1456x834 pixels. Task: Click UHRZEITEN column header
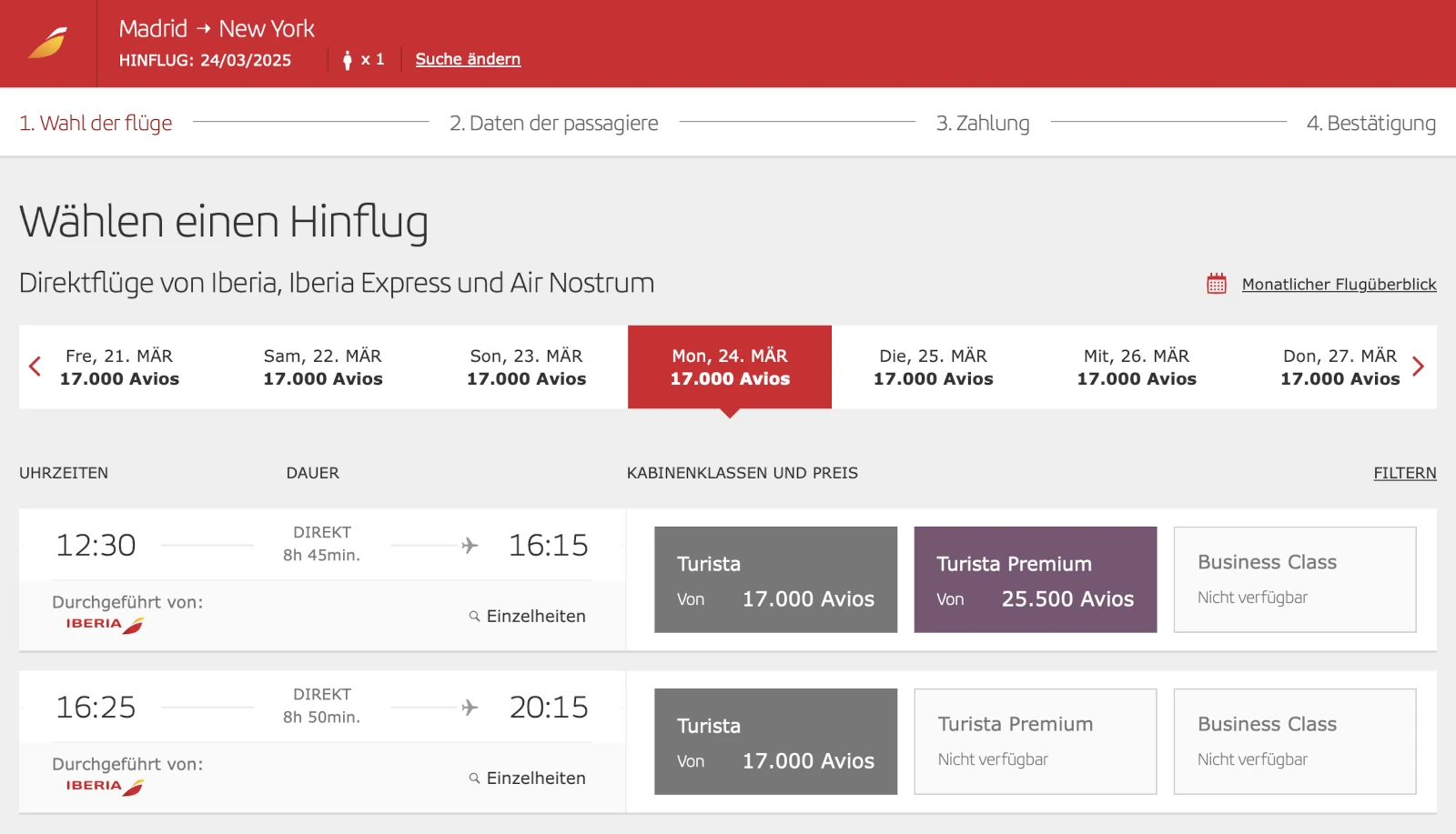click(64, 473)
